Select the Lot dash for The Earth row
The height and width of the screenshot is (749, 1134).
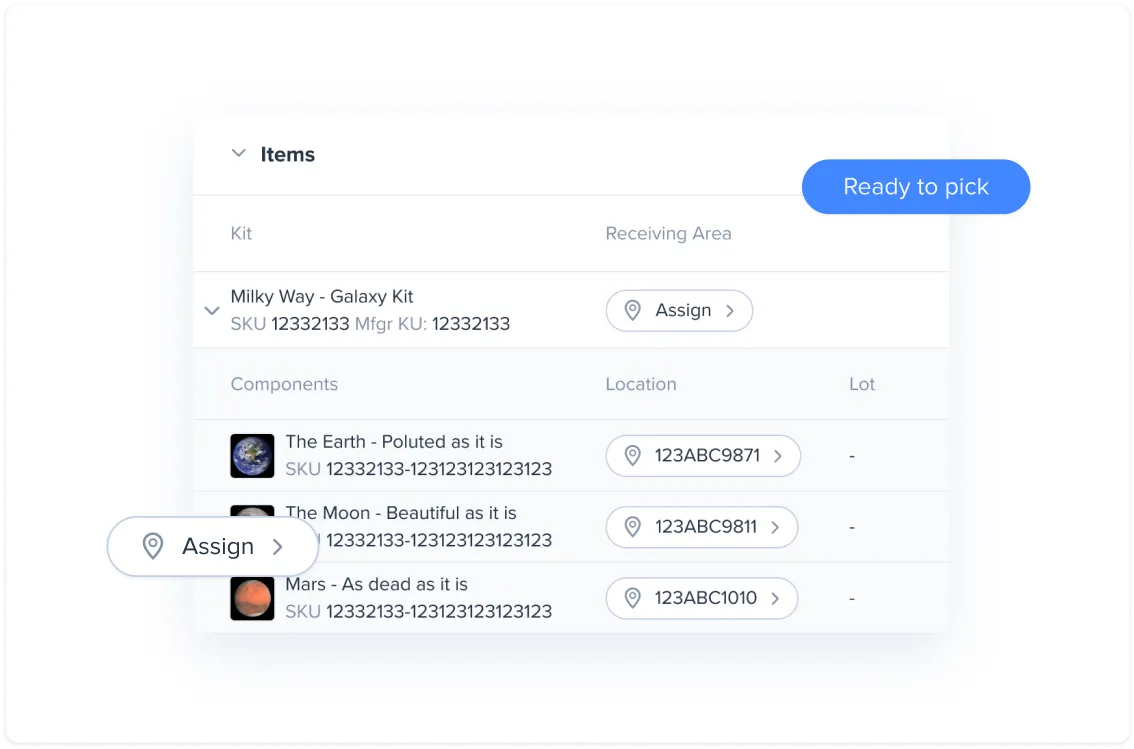coord(851,455)
